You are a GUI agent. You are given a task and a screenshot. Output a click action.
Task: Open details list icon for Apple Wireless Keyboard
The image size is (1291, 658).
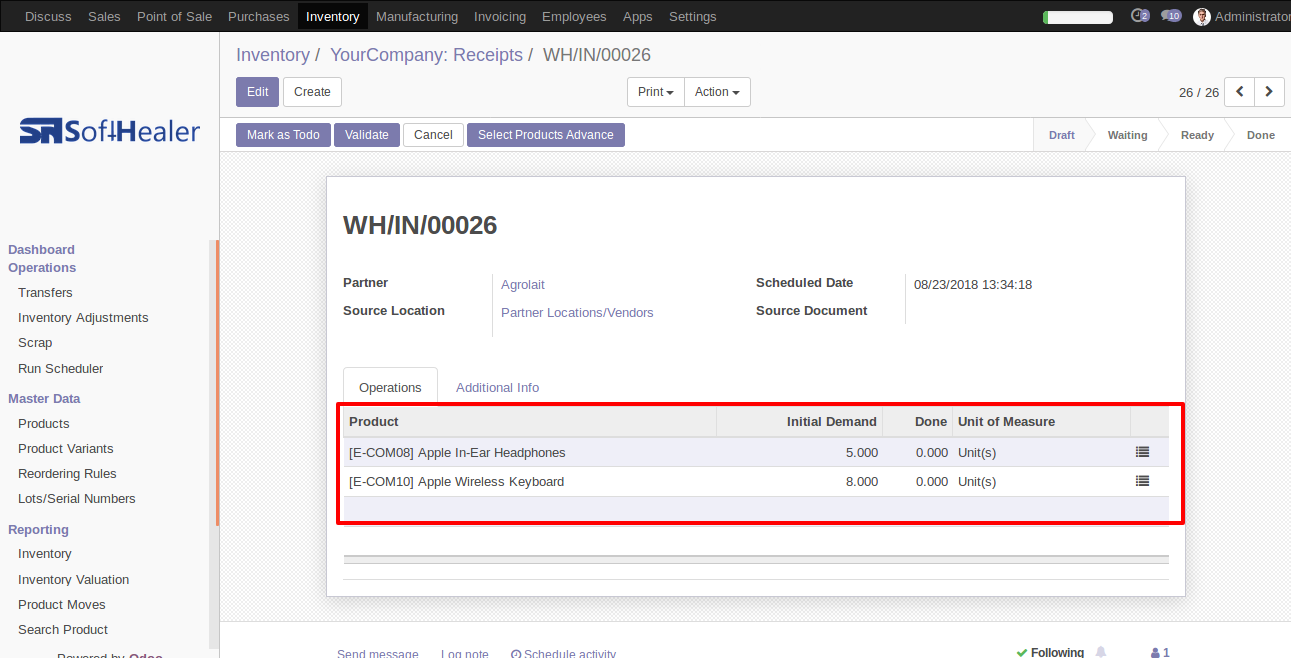coord(1142,481)
